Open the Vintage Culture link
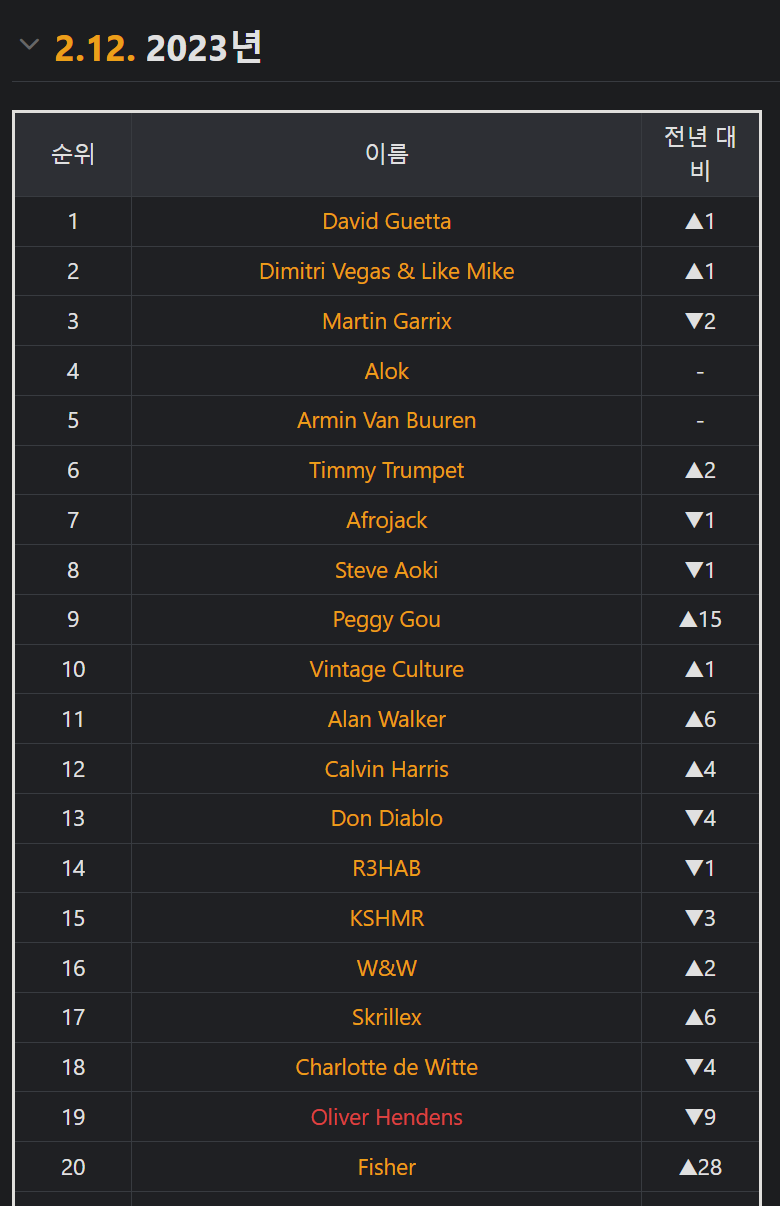 [386, 669]
